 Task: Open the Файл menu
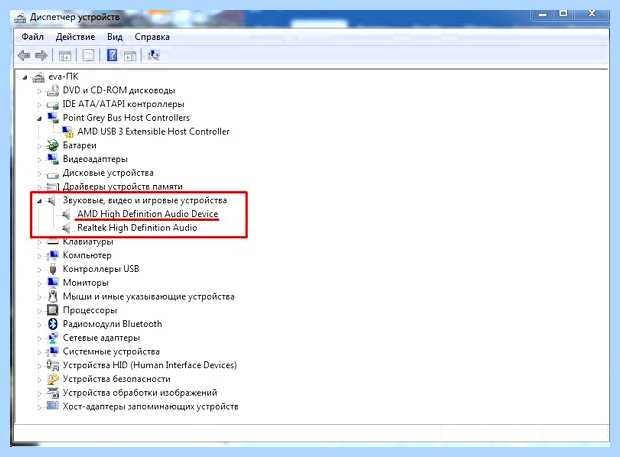click(32, 37)
